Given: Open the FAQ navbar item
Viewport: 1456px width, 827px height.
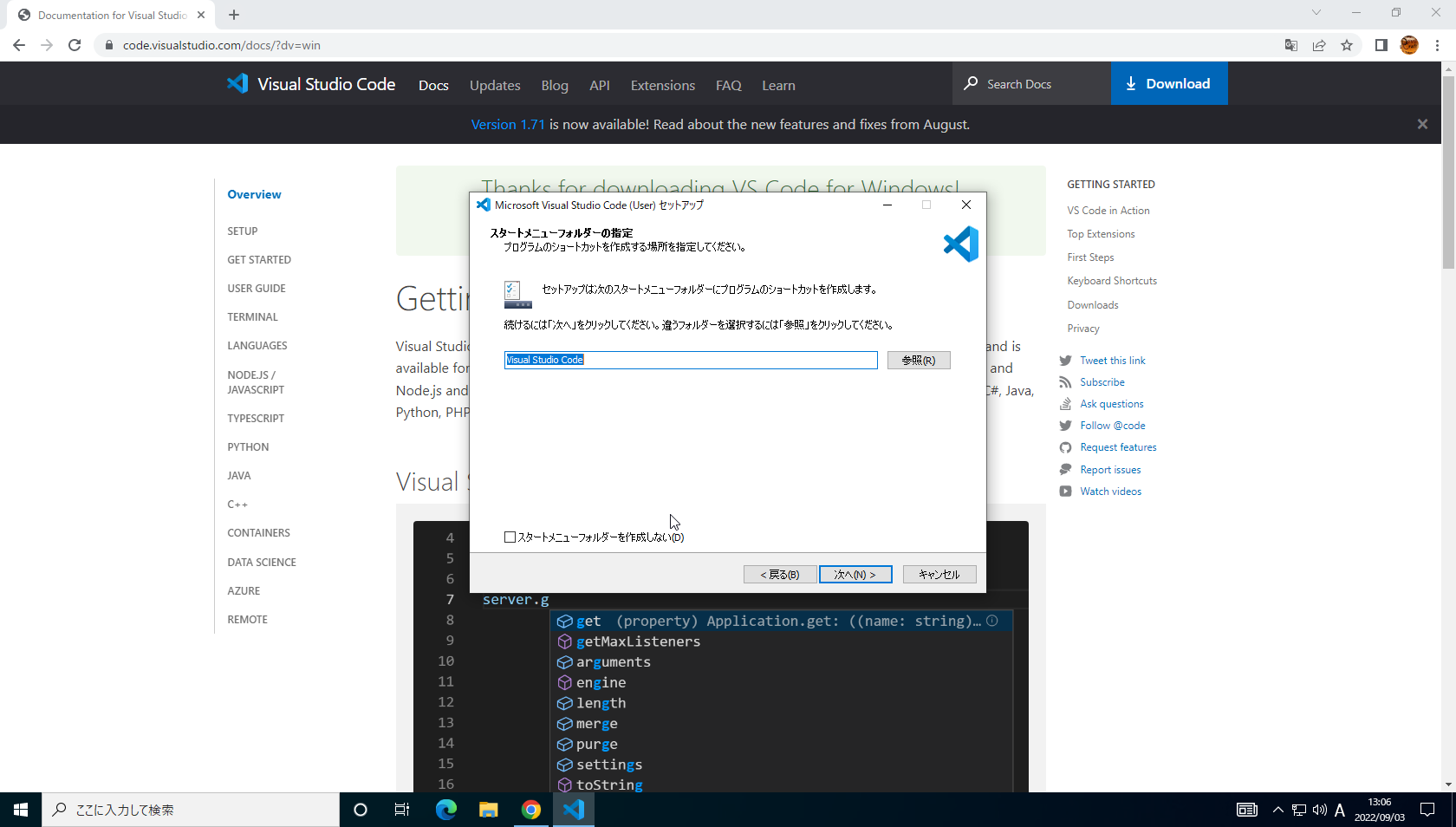Looking at the screenshot, I should point(729,85).
